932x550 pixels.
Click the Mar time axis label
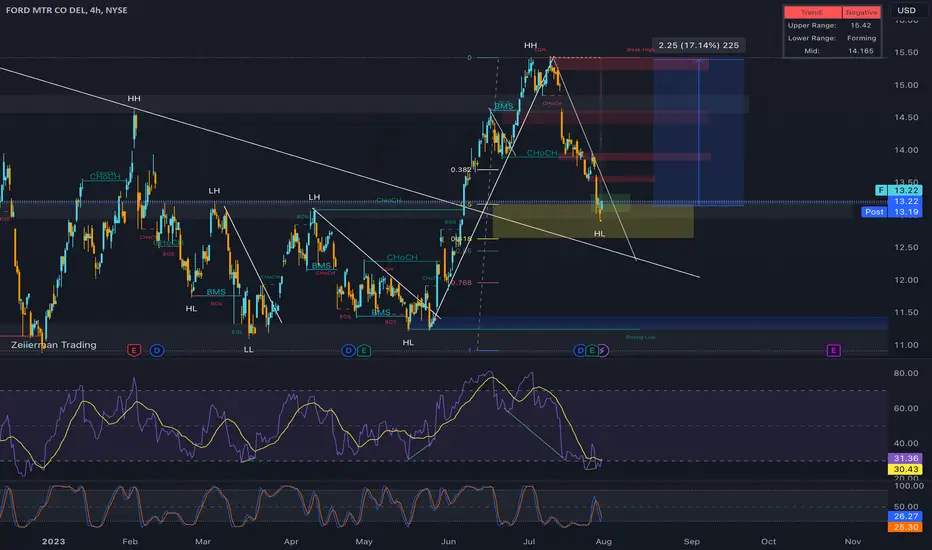pyautogui.click(x=203, y=542)
